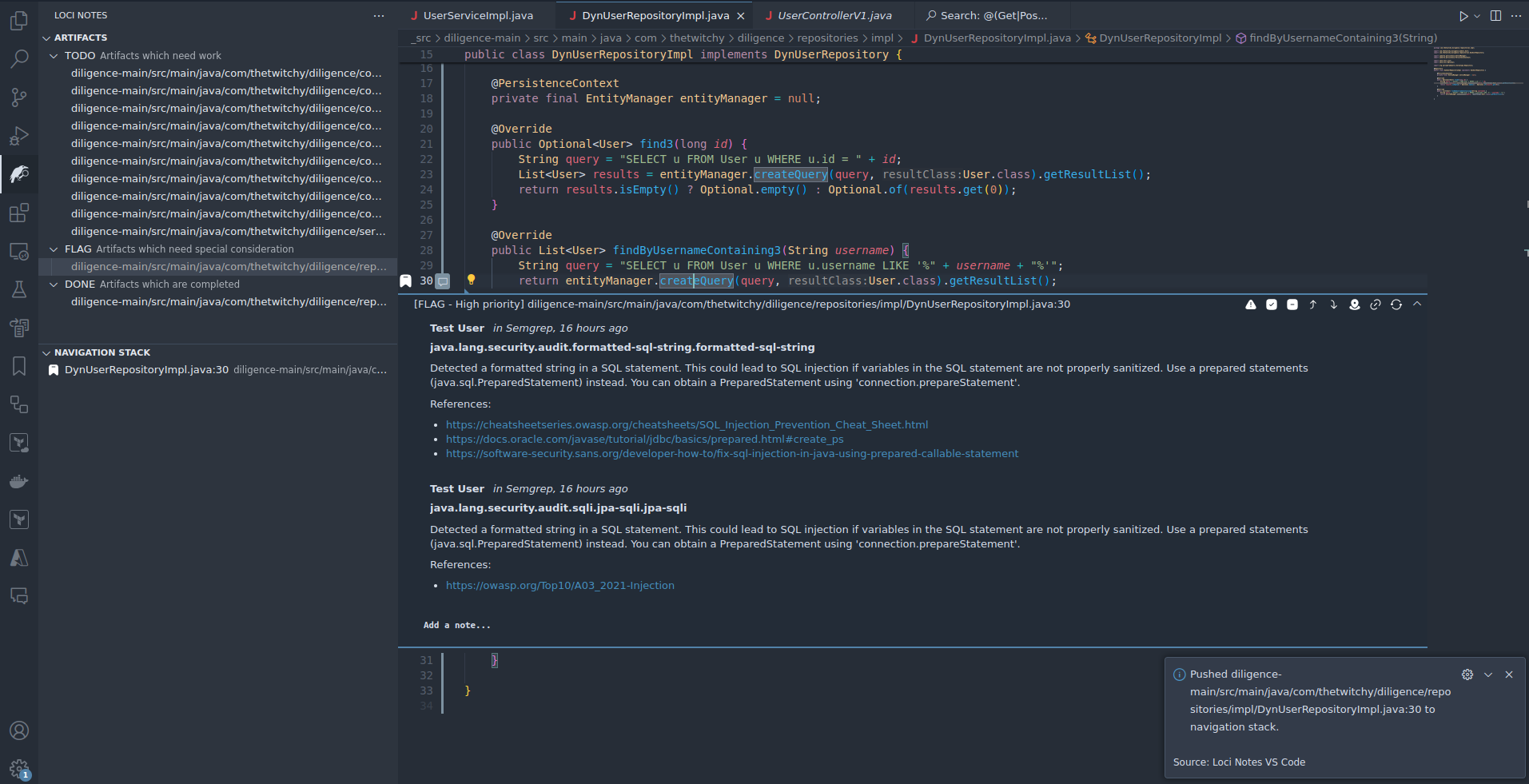The width and height of the screenshot is (1529, 784).
Task: Click the Run Java play button
Action: point(1463,16)
